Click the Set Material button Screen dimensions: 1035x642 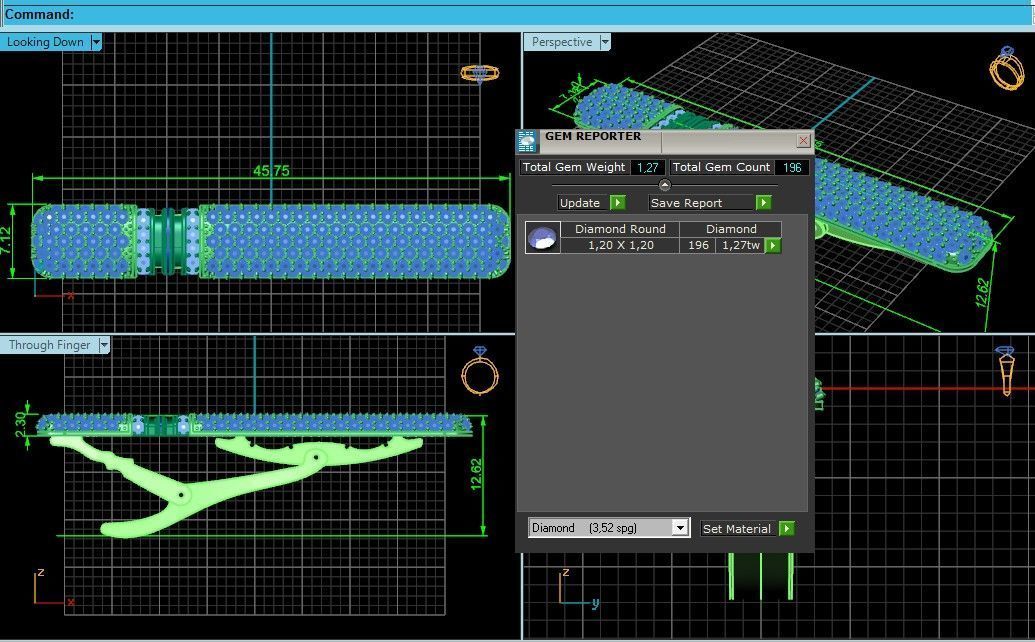[737, 529]
